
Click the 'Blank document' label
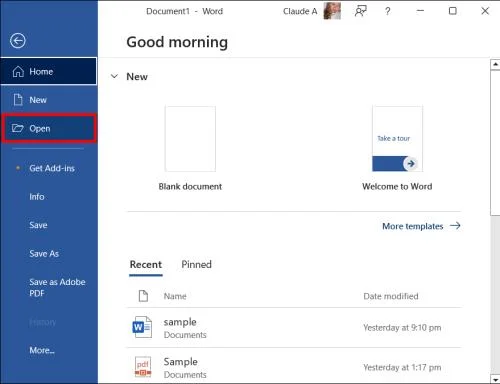click(x=190, y=186)
